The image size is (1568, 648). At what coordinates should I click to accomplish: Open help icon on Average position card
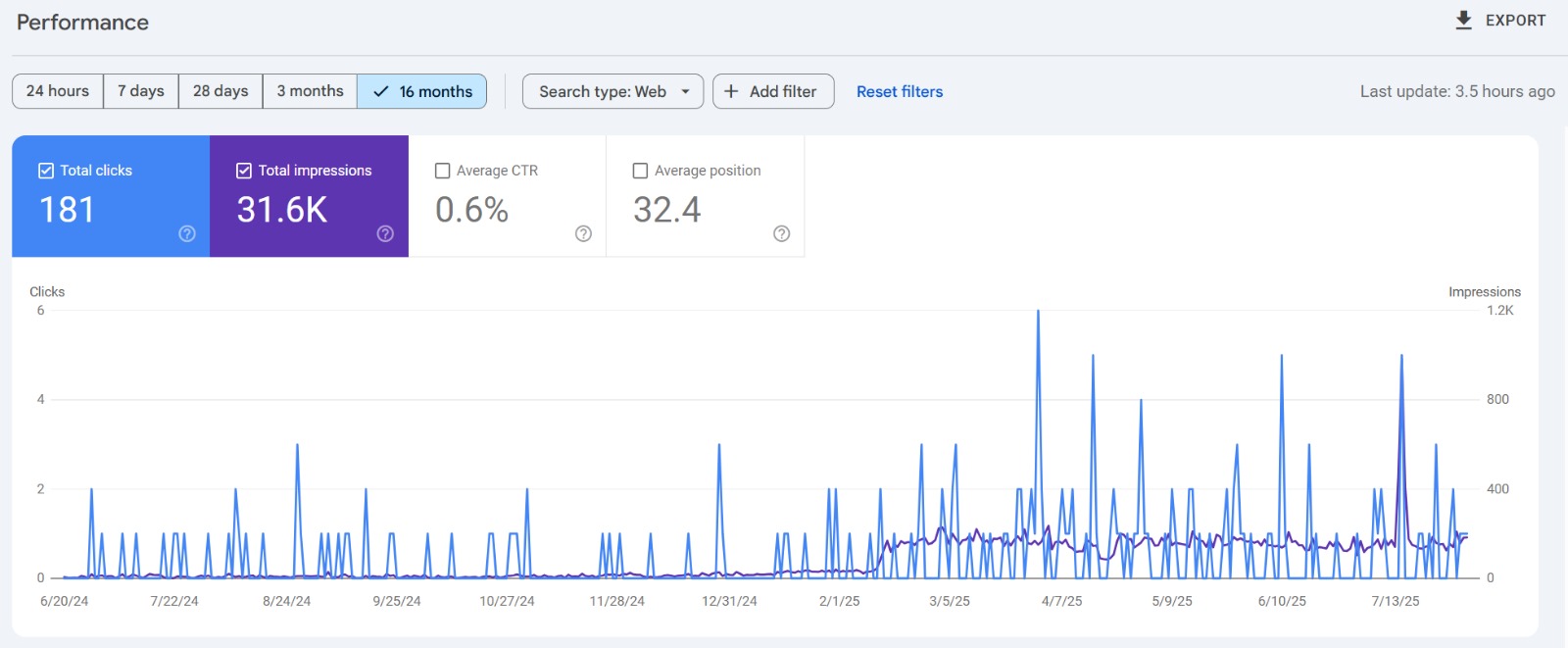click(x=781, y=233)
